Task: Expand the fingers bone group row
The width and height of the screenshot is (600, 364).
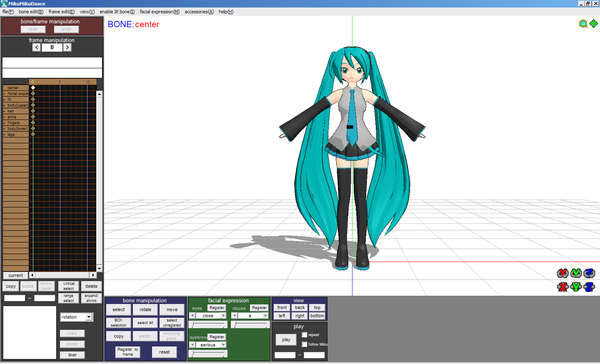Action: tap(5, 123)
